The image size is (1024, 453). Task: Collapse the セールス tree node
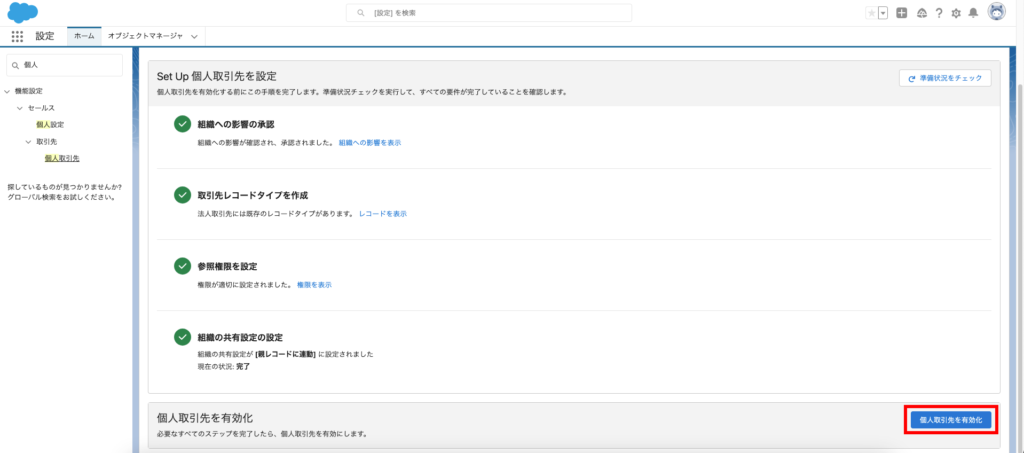pos(20,108)
